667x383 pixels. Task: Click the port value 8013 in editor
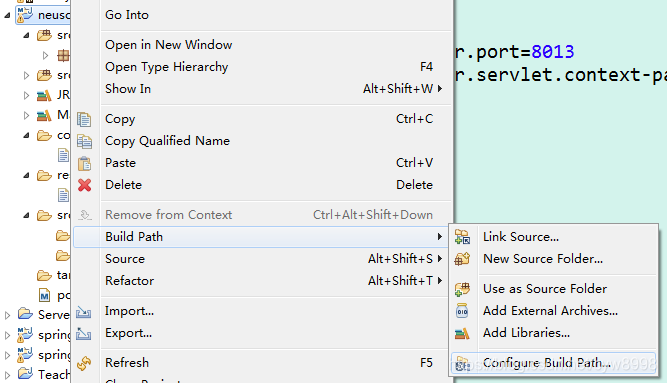tap(553, 52)
